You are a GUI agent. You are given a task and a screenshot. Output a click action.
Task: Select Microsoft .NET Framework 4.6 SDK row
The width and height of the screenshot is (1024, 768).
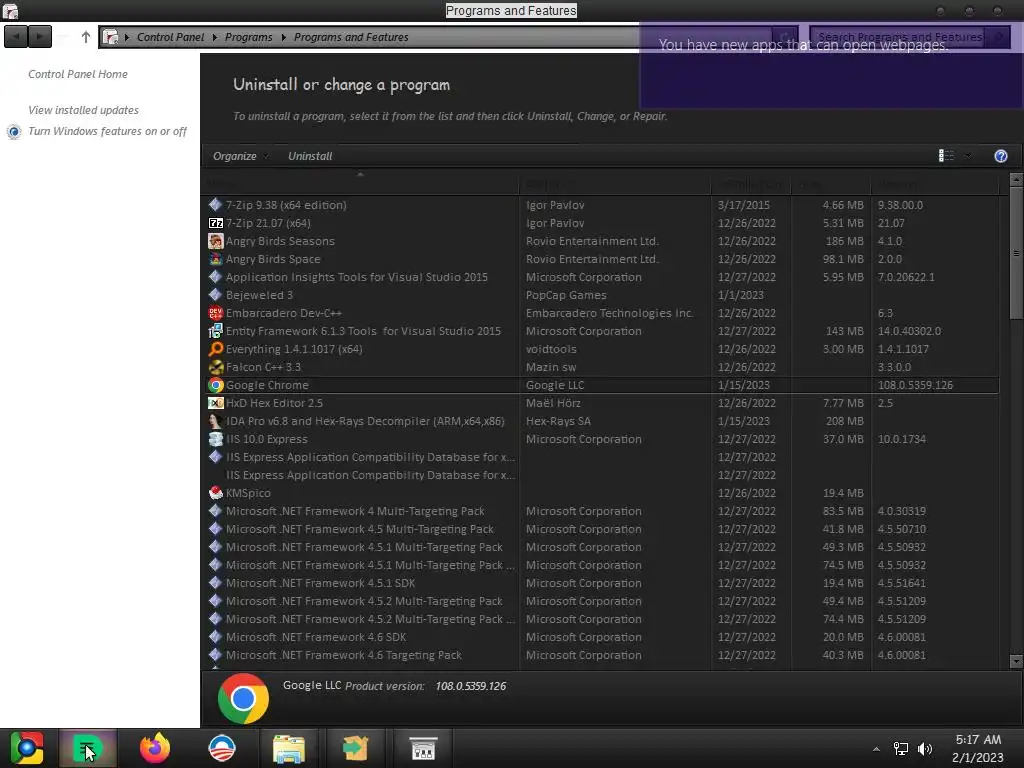click(600, 637)
